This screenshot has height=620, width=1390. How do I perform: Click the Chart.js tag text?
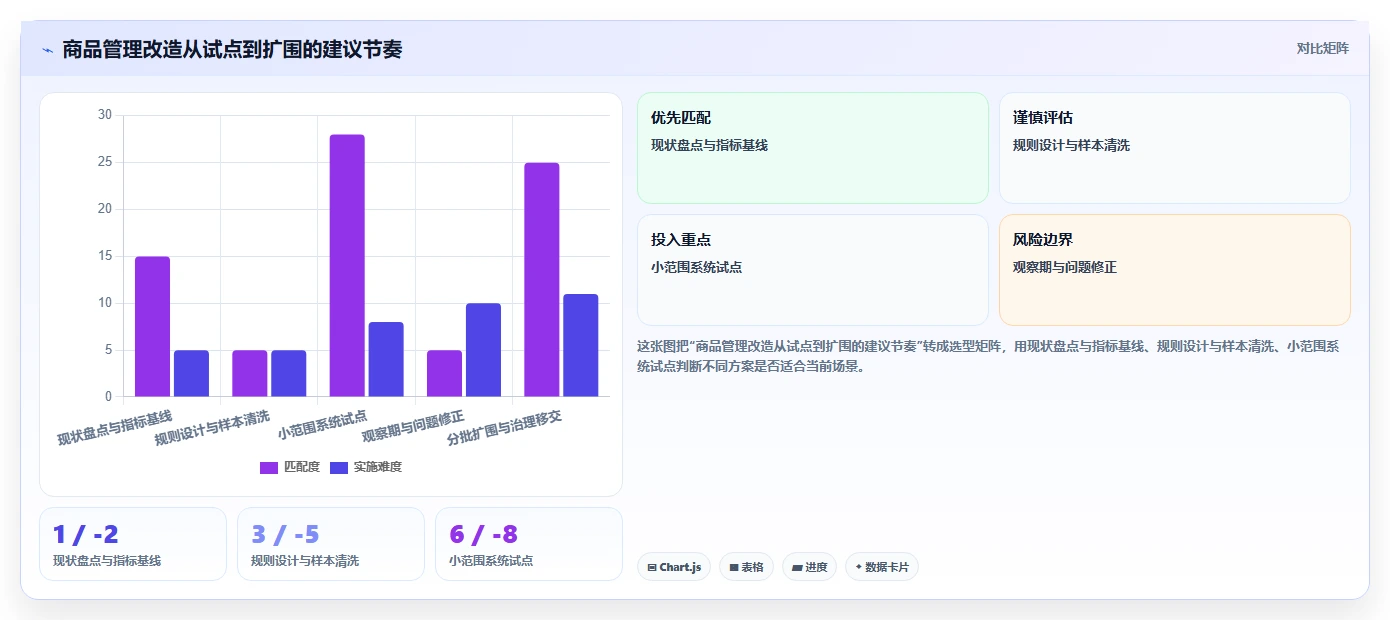tap(680, 567)
